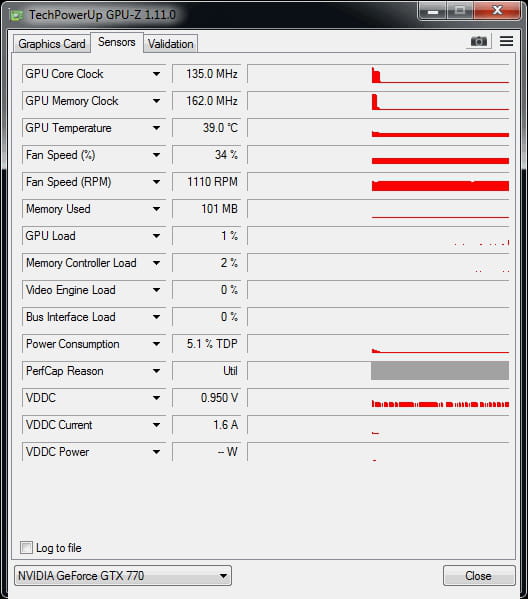The width and height of the screenshot is (528, 599).
Task: Select the Sensors tab
Action: pyautogui.click(x=117, y=42)
